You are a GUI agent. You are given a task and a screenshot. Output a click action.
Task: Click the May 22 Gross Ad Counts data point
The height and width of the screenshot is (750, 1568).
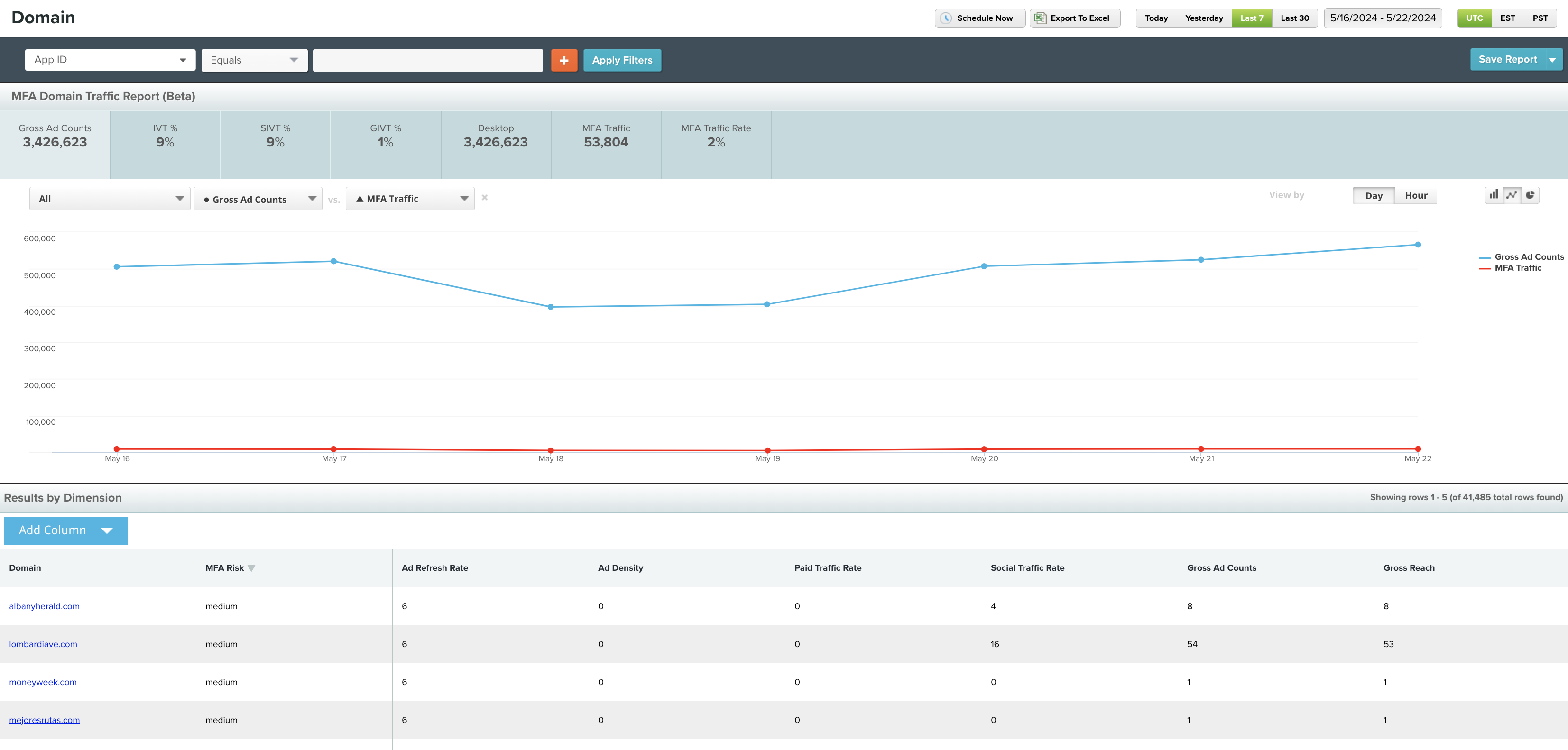click(1418, 245)
